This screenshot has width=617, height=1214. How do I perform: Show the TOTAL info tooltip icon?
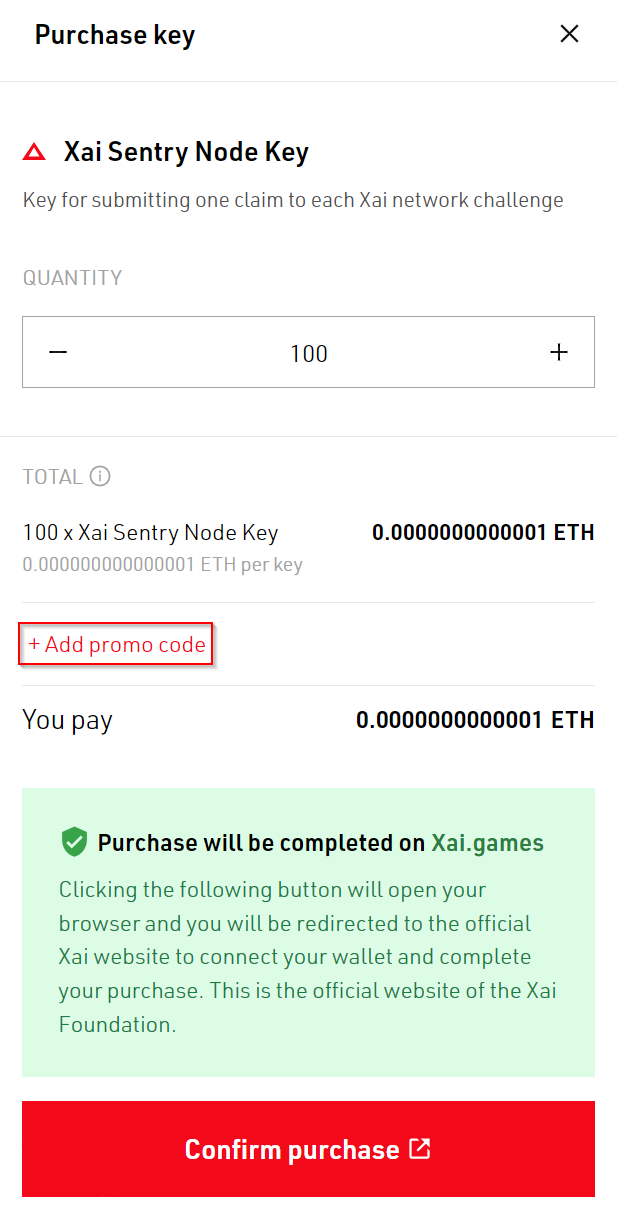point(100,476)
